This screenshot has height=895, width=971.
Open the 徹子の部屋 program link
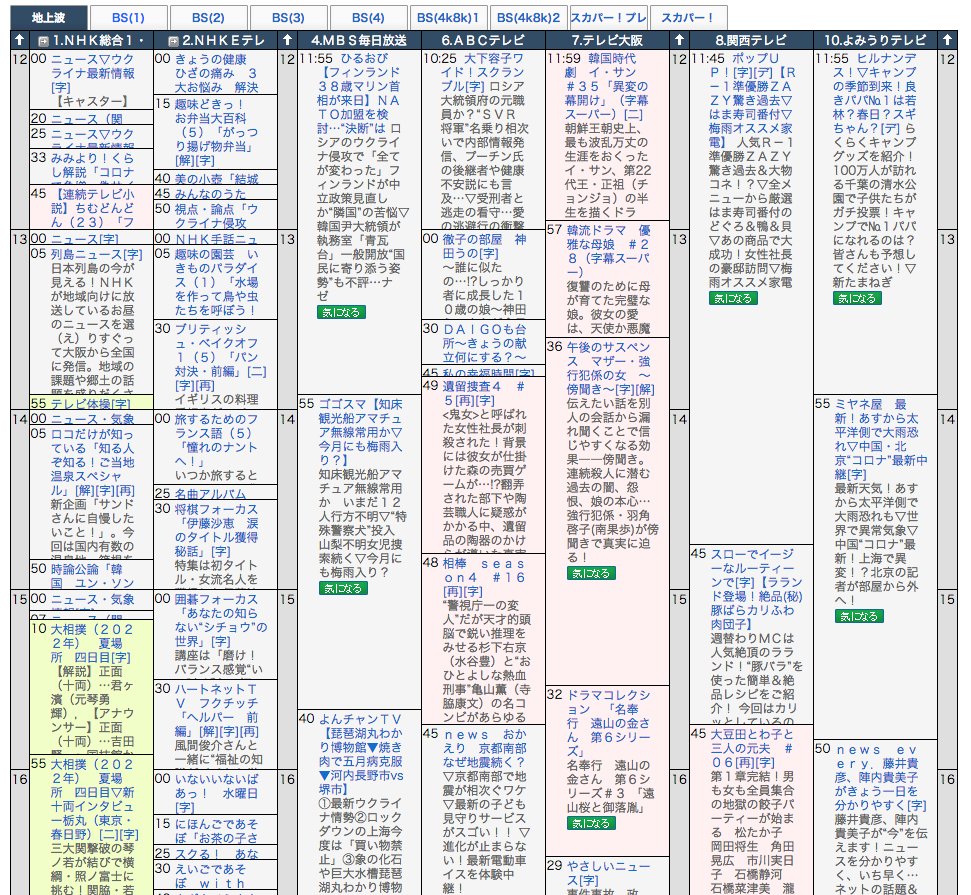point(484,246)
